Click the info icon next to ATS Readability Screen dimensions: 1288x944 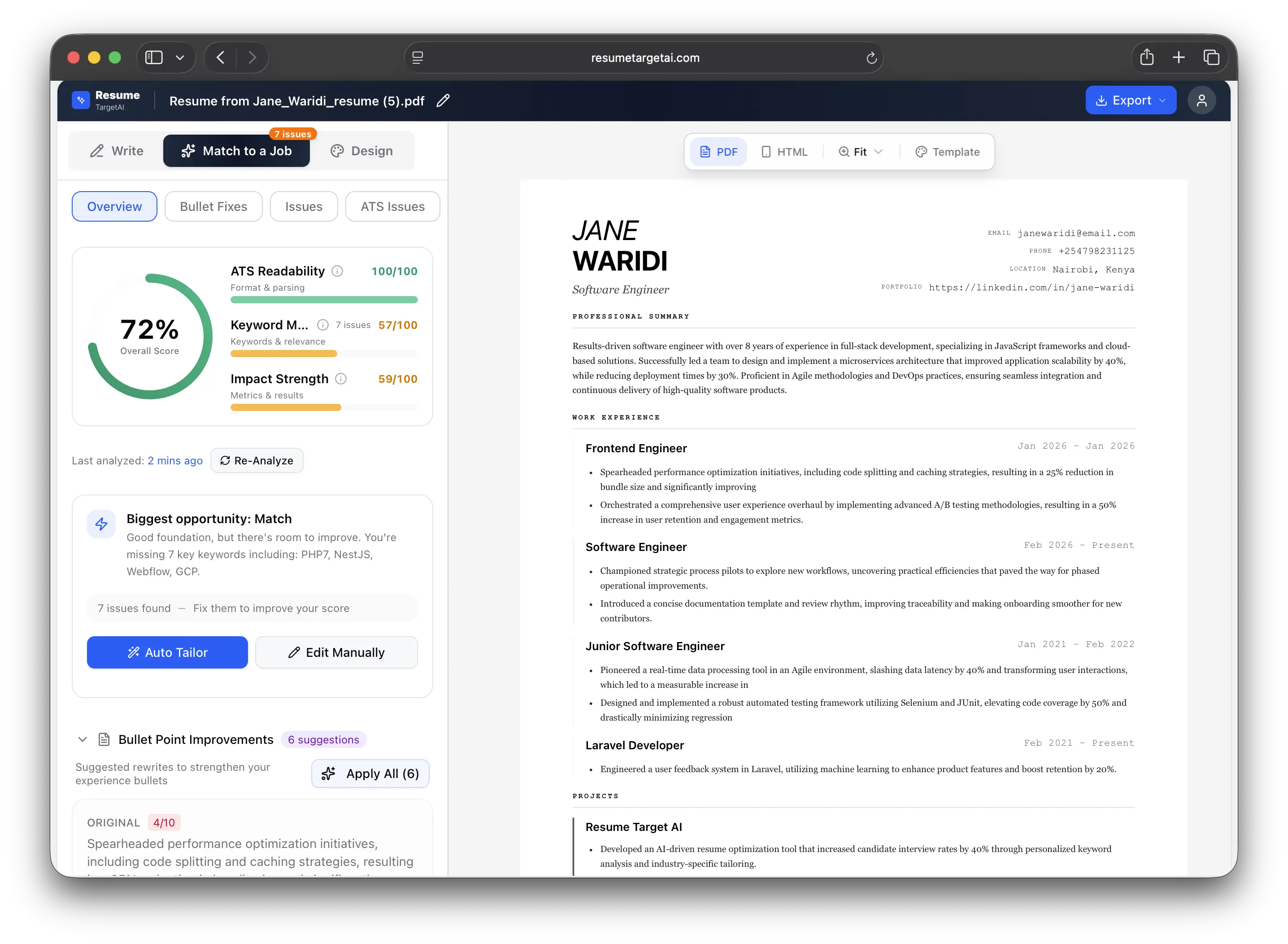tap(337, 271)
